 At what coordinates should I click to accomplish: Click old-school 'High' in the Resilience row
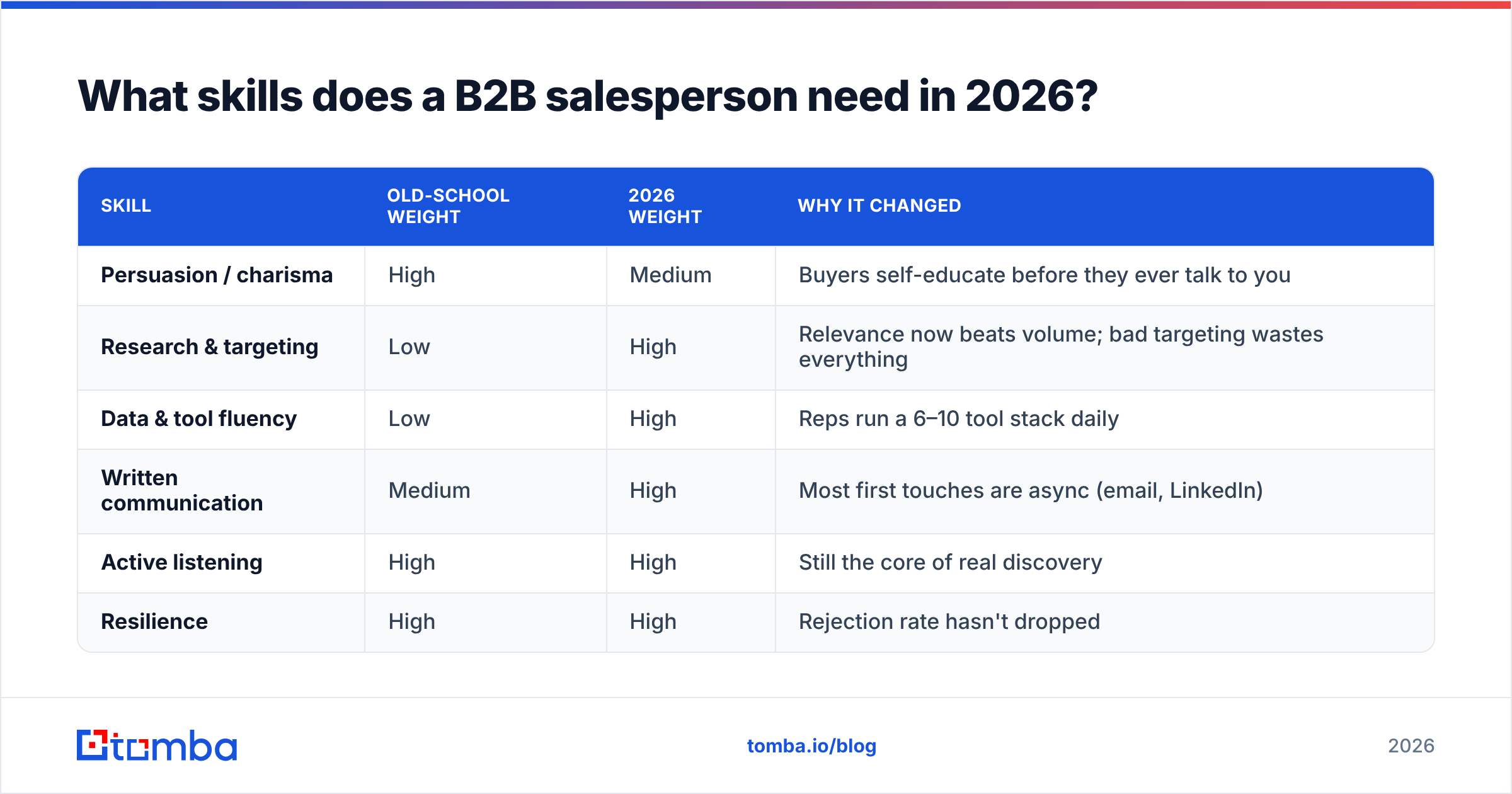point(411,622)
